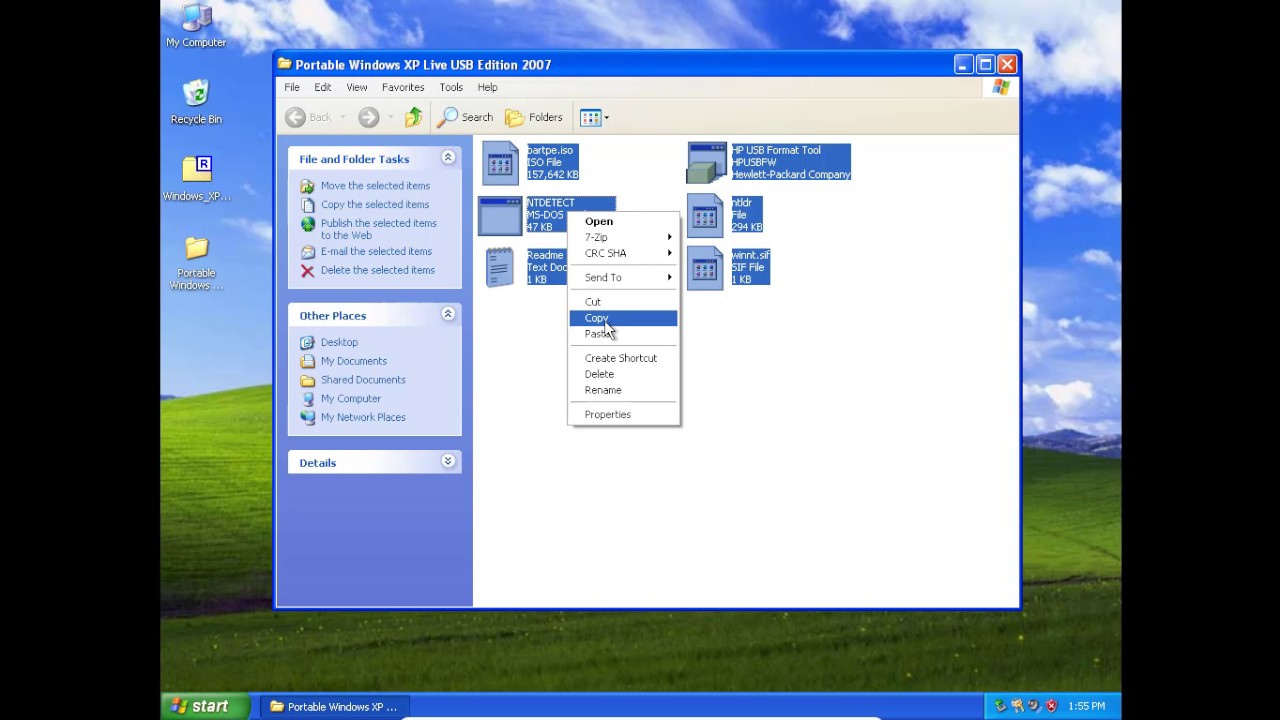Expand the 7-Zip submenu
Image resolution: width=1280 pixels, height=720 pixels.
624,237
